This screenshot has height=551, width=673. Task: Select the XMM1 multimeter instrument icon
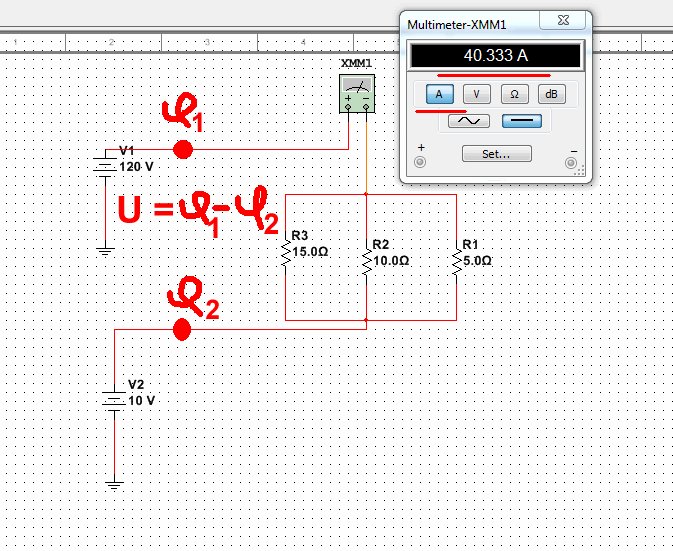pos(357,95)
